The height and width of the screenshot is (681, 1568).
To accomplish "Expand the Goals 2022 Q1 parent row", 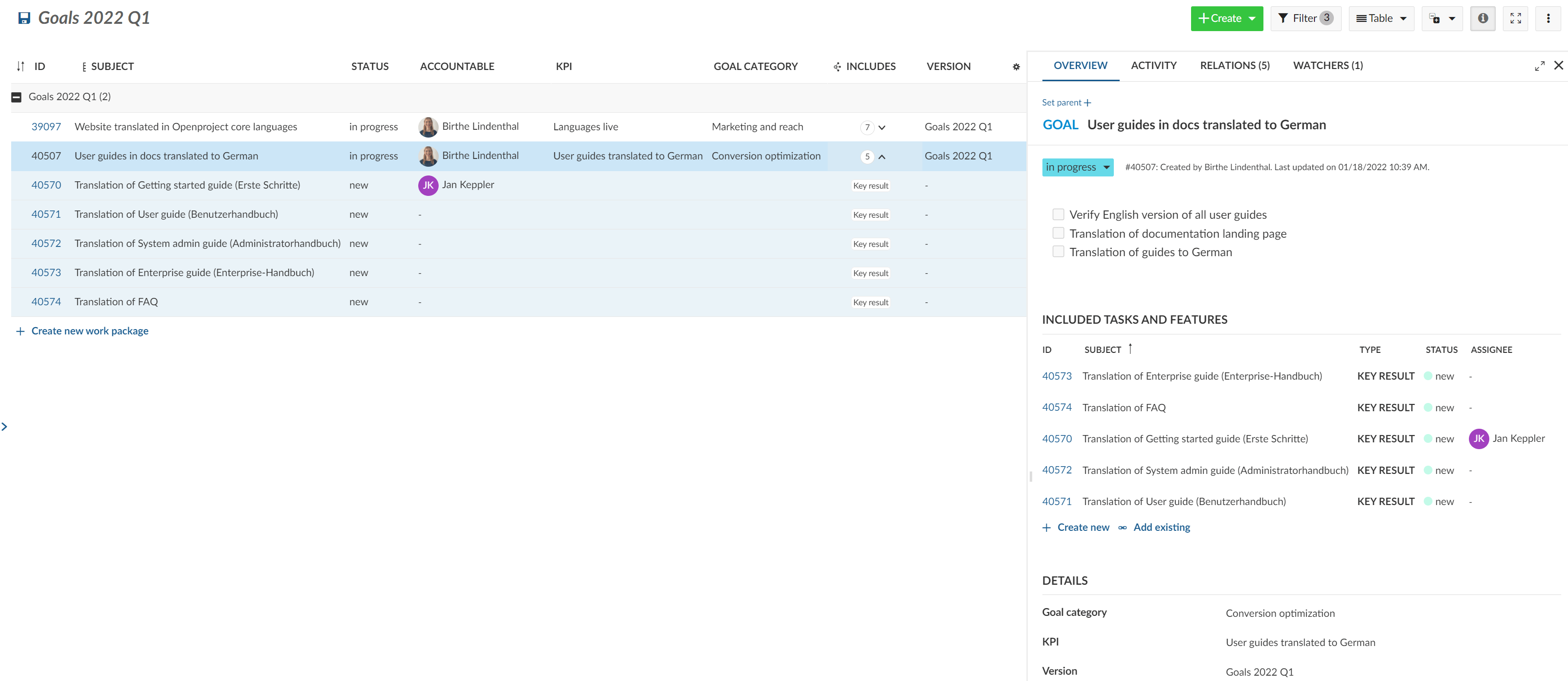I will point(15,97).
